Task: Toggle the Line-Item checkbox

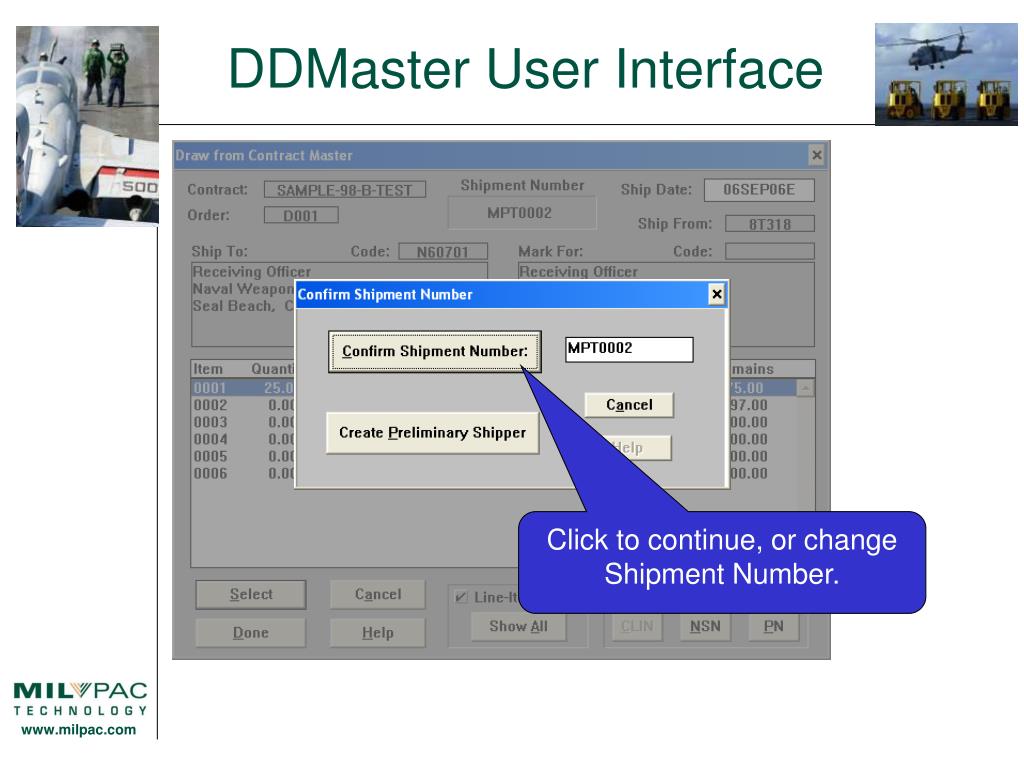Action: pos(461,597)
